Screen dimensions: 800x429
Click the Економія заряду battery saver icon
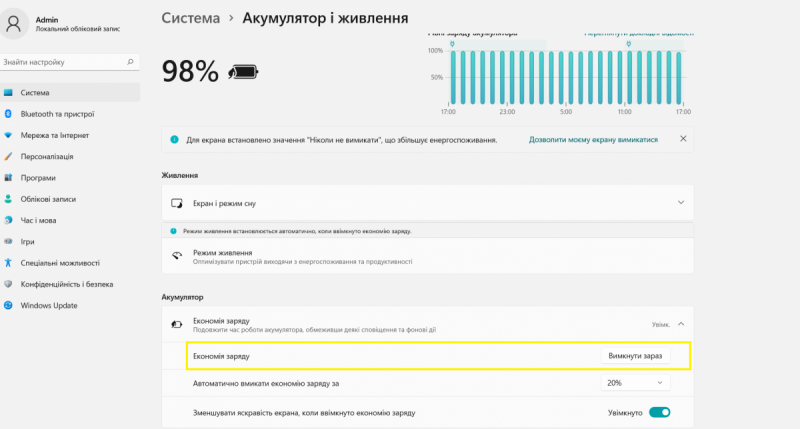coord(177,324)
